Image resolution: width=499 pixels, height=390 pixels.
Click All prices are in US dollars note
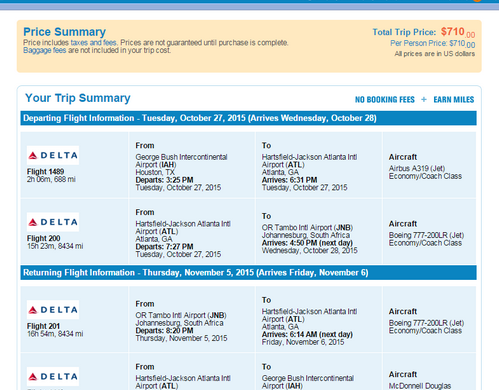click(435, 54)
